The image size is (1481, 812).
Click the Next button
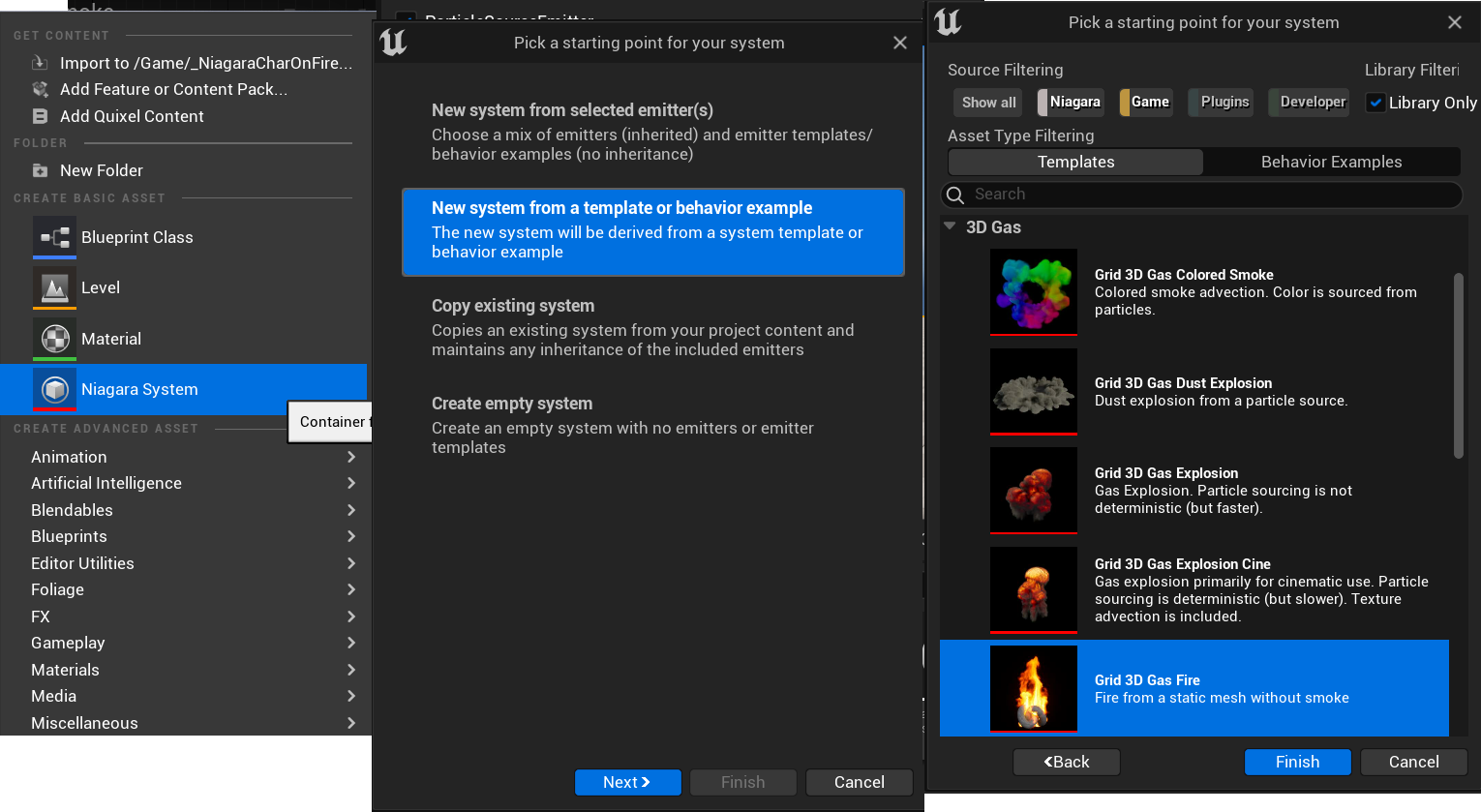click(x=627, y=782)
